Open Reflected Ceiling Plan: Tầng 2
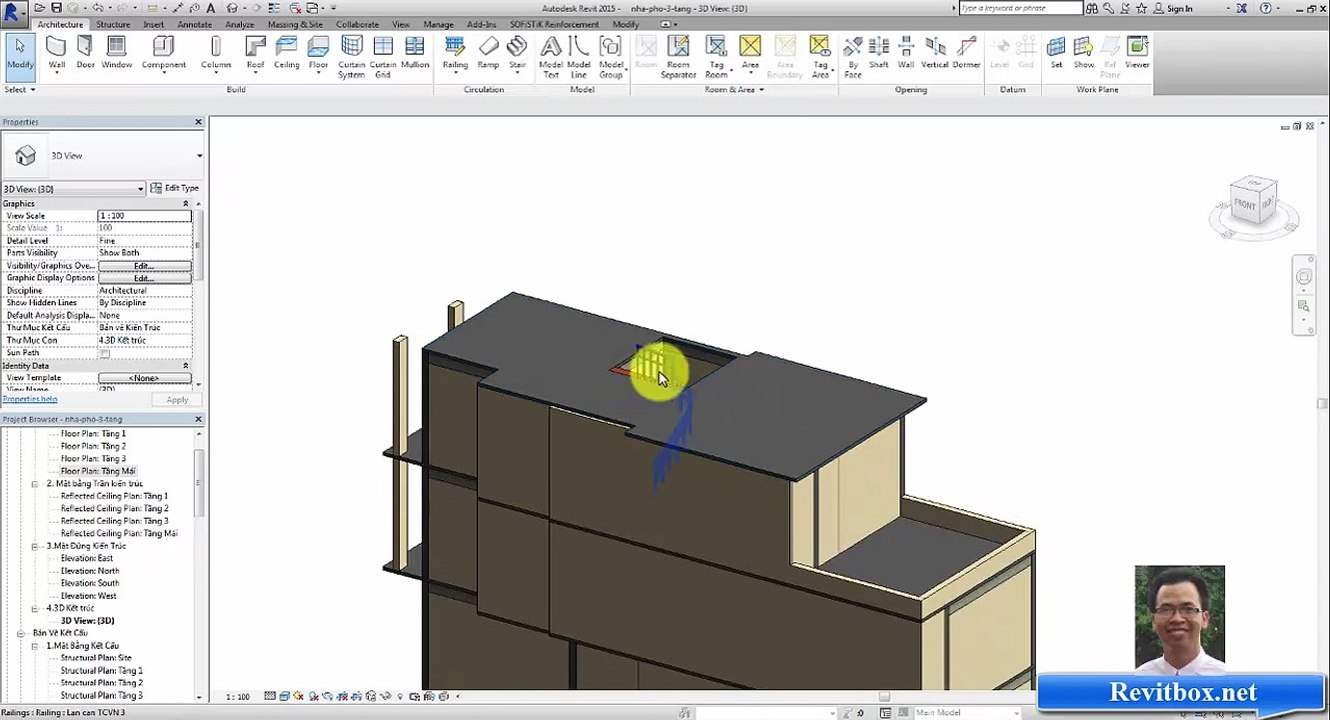The width and height of the screenshot is (1330, 720). tap(114, 509)
